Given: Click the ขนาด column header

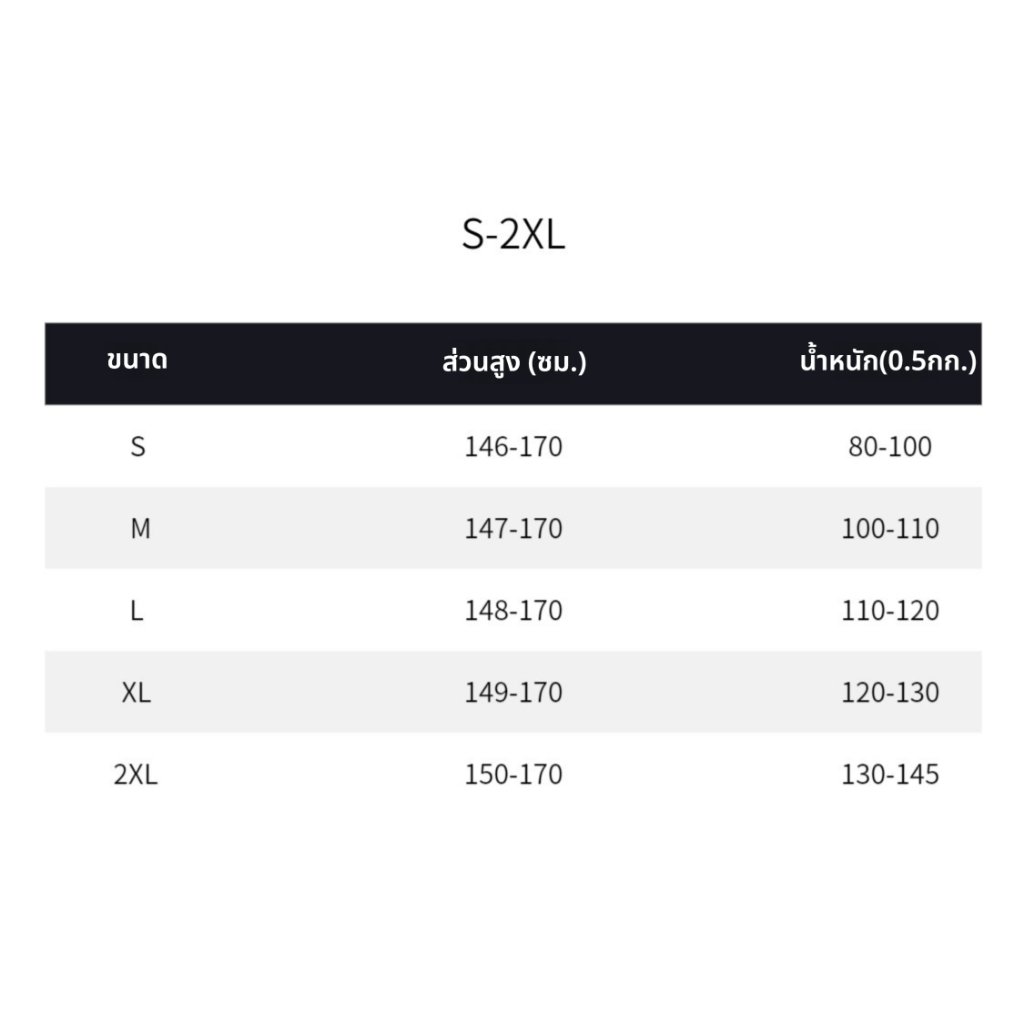Looking at the screenshot, I should click(137, 360).
